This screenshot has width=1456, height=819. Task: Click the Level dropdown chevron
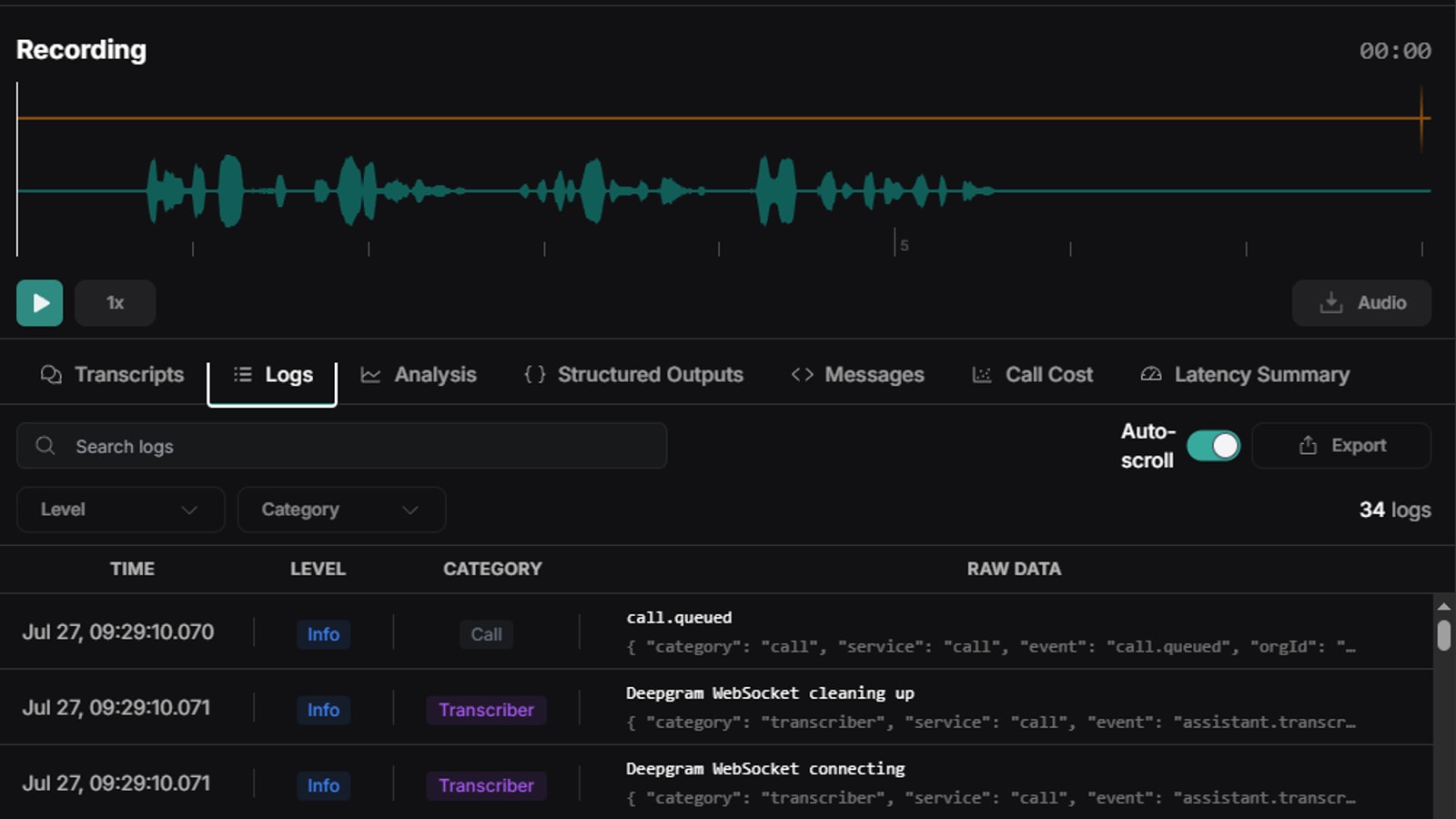[x=189, y=510]
